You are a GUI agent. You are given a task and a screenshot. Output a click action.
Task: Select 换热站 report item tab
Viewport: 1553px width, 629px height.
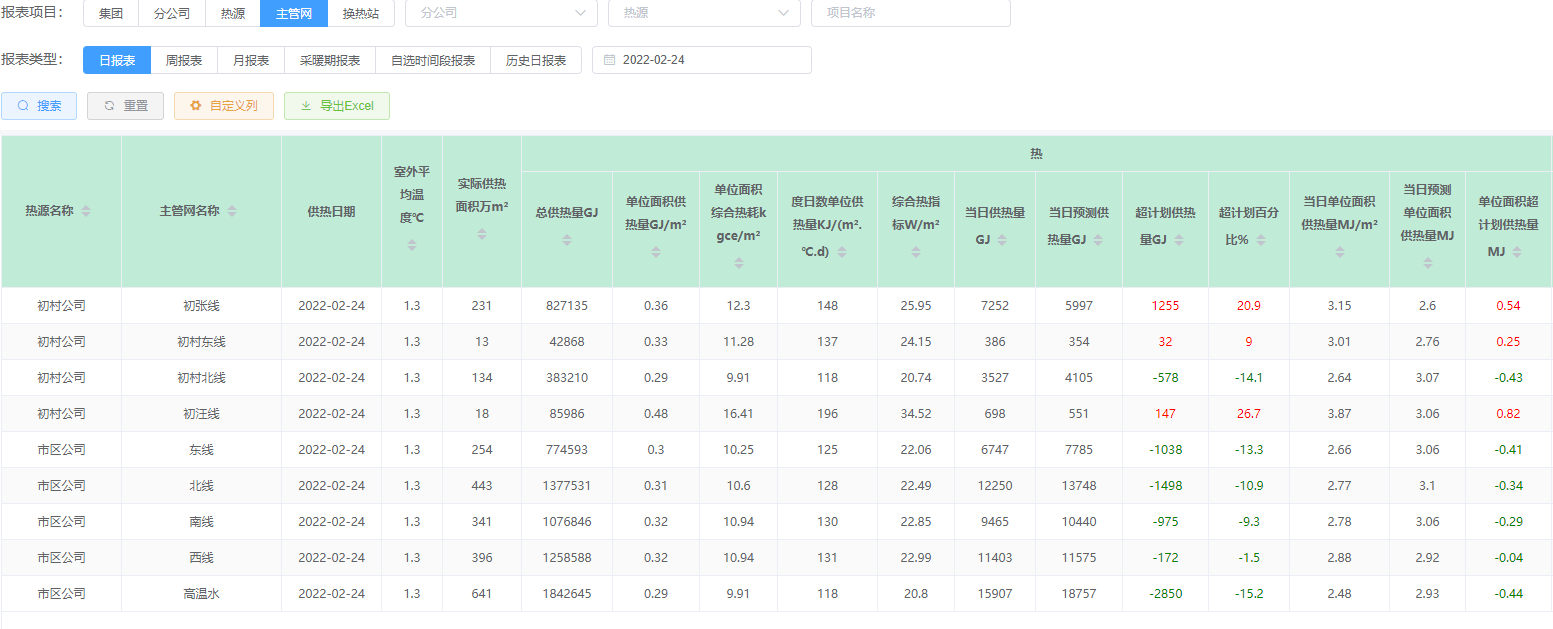point(361,13)
